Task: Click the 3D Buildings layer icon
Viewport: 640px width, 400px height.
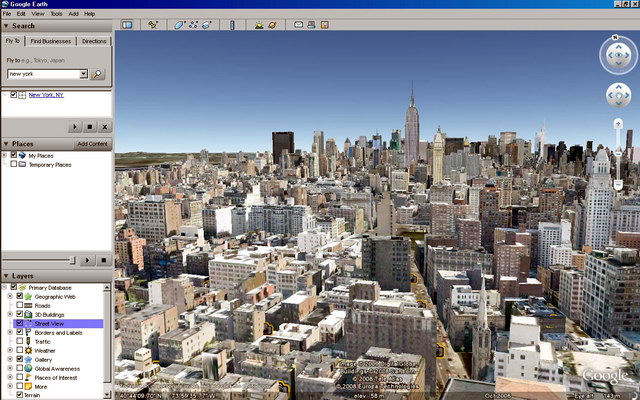Action: pos(28,315)
